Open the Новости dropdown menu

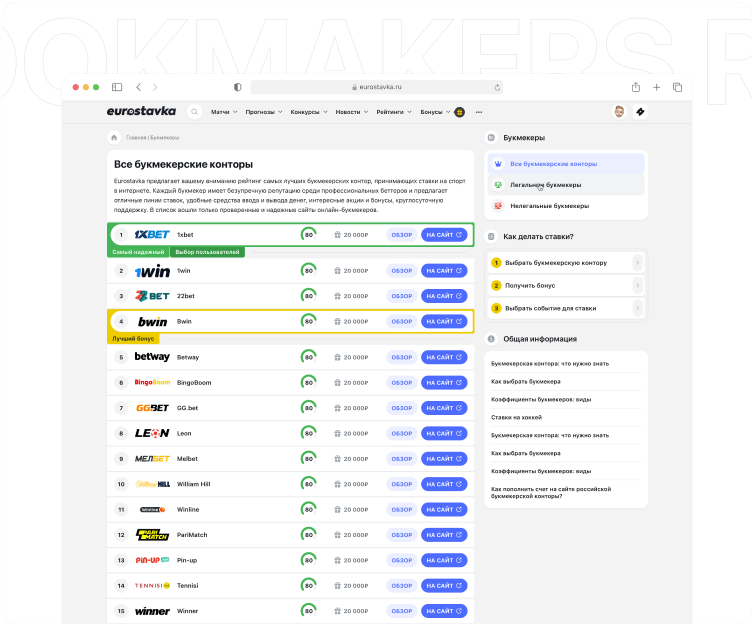pyautogui.click(x=351, y=112)
